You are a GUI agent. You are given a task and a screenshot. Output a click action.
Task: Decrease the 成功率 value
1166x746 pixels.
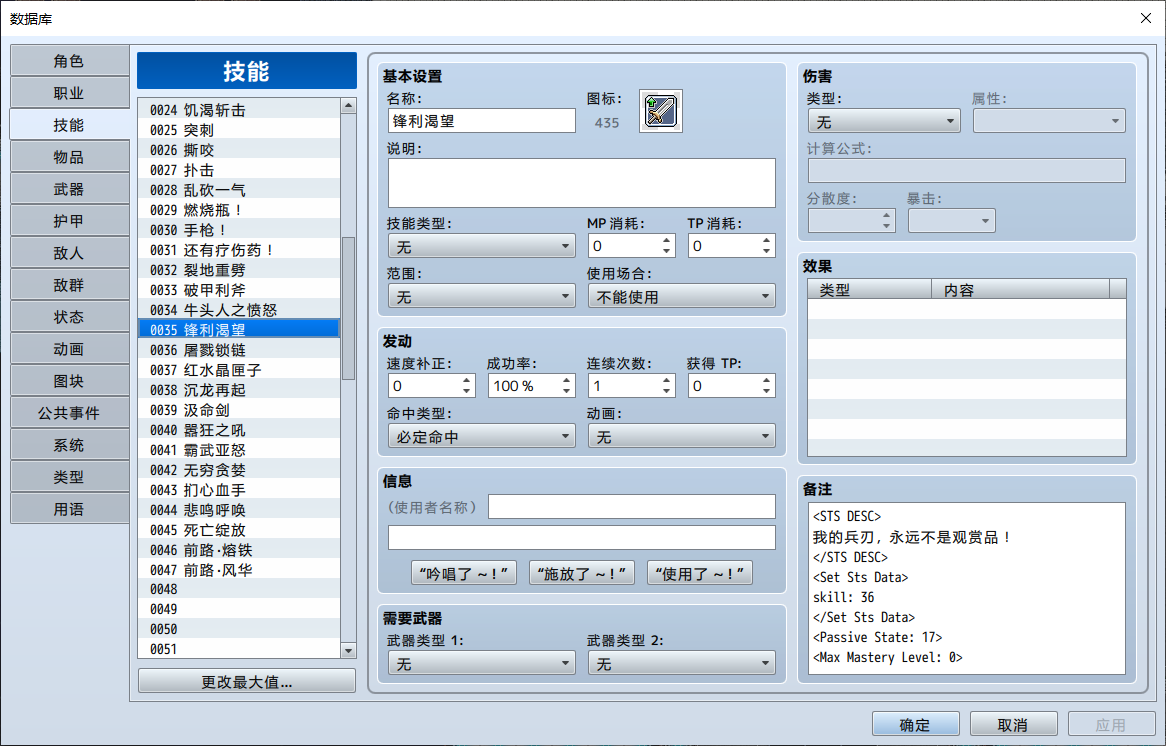coord(567,392)
